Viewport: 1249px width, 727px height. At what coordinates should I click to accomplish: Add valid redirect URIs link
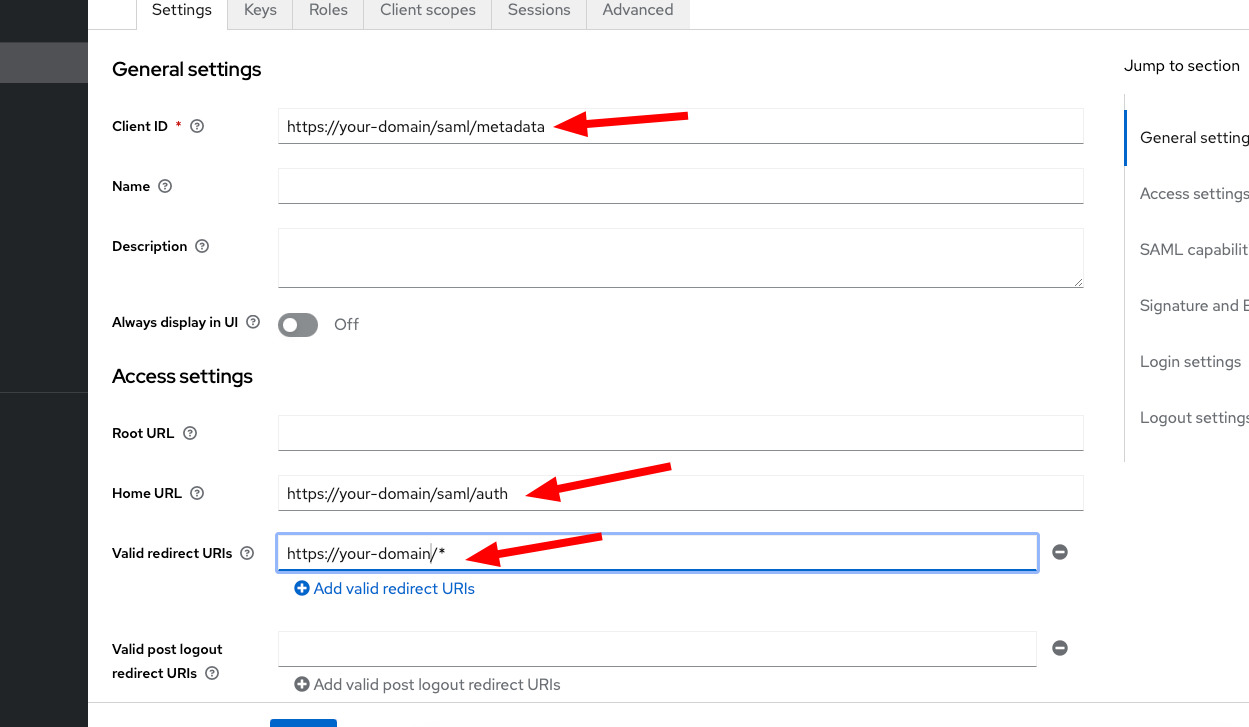(x=385, y=589)
